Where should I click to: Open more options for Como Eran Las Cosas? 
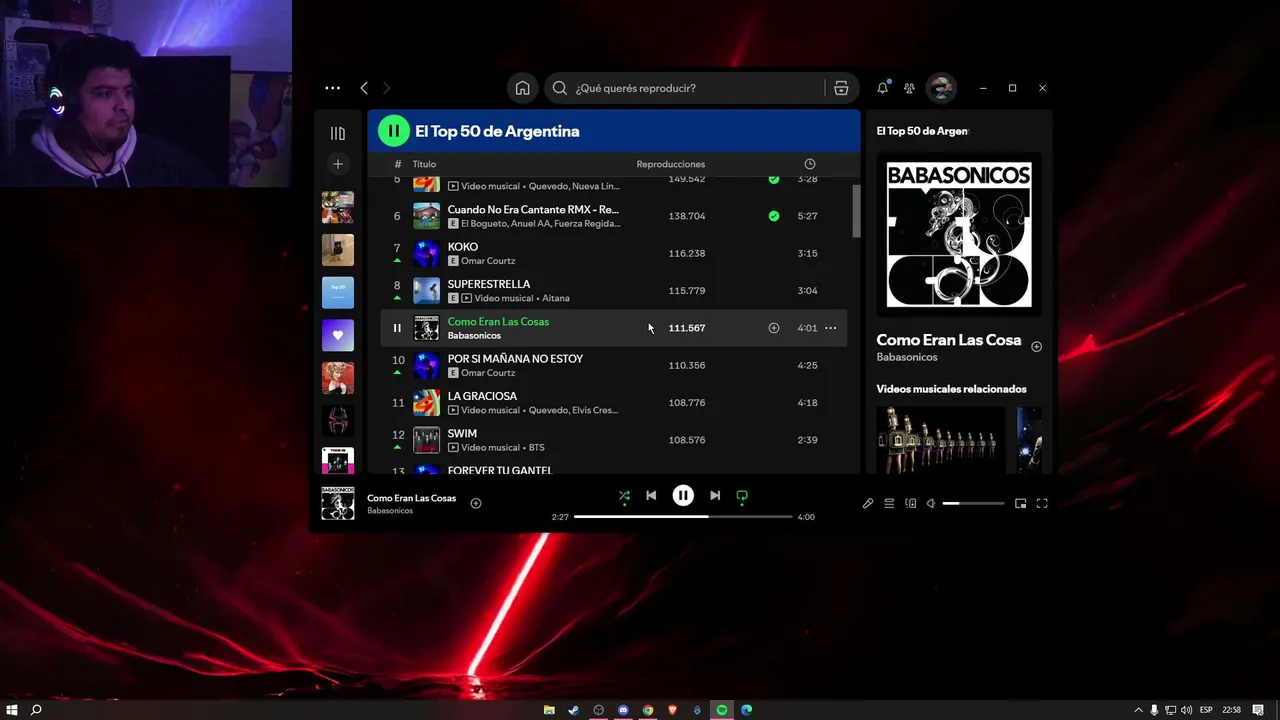[830, 328]
